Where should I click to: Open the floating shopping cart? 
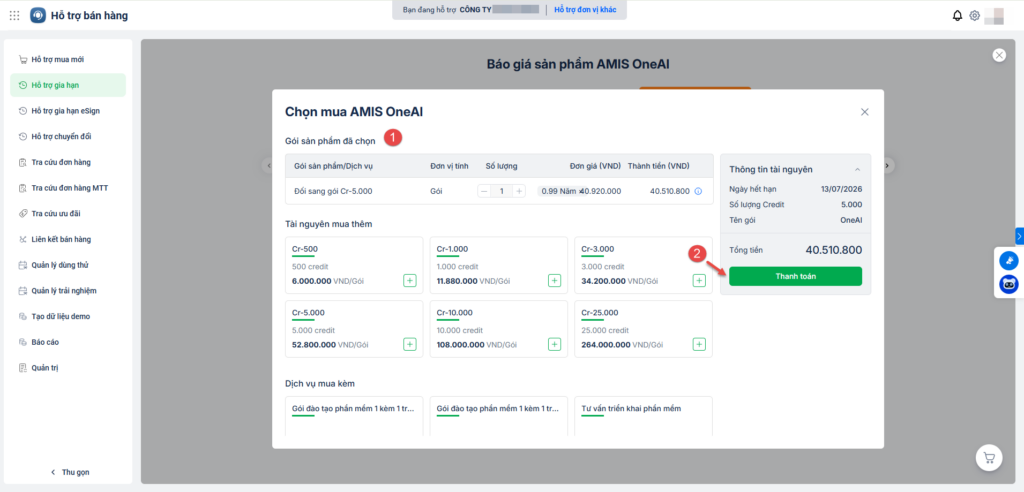(989, 458)
